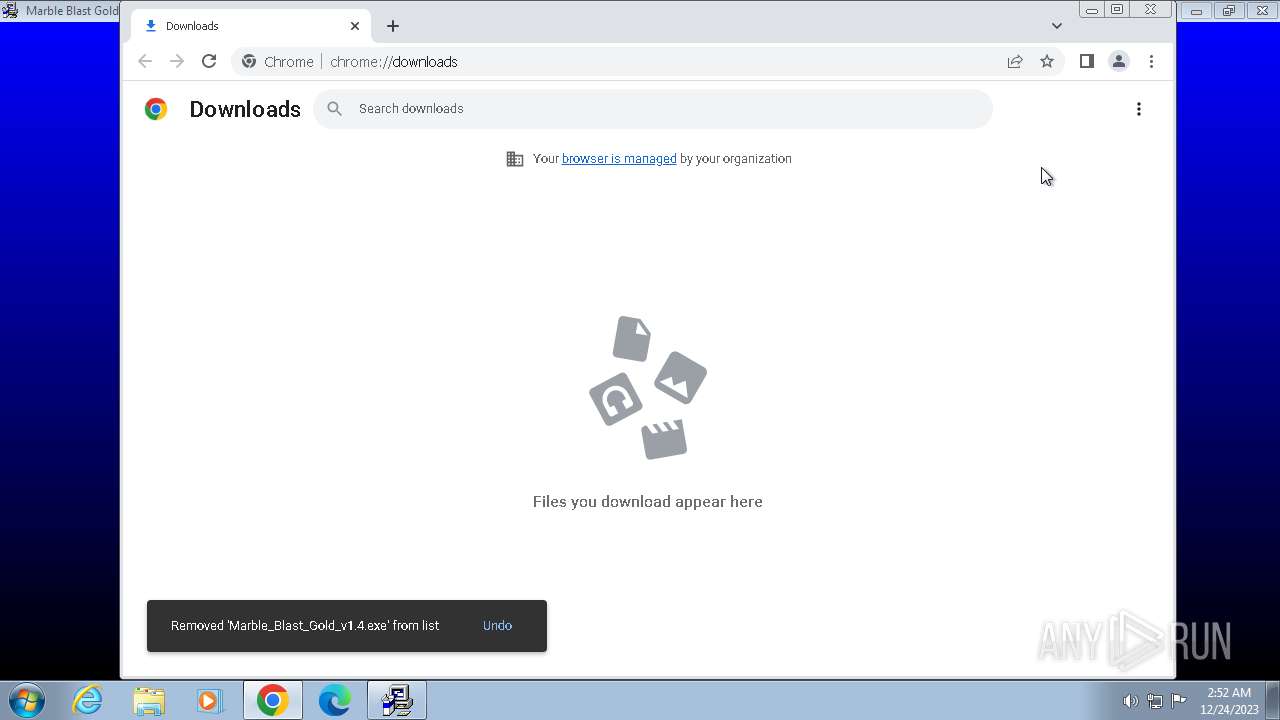Click the Chrome logo beside Downloads
The height and width of the screenshot is (720, 1280).
point(156,109)
